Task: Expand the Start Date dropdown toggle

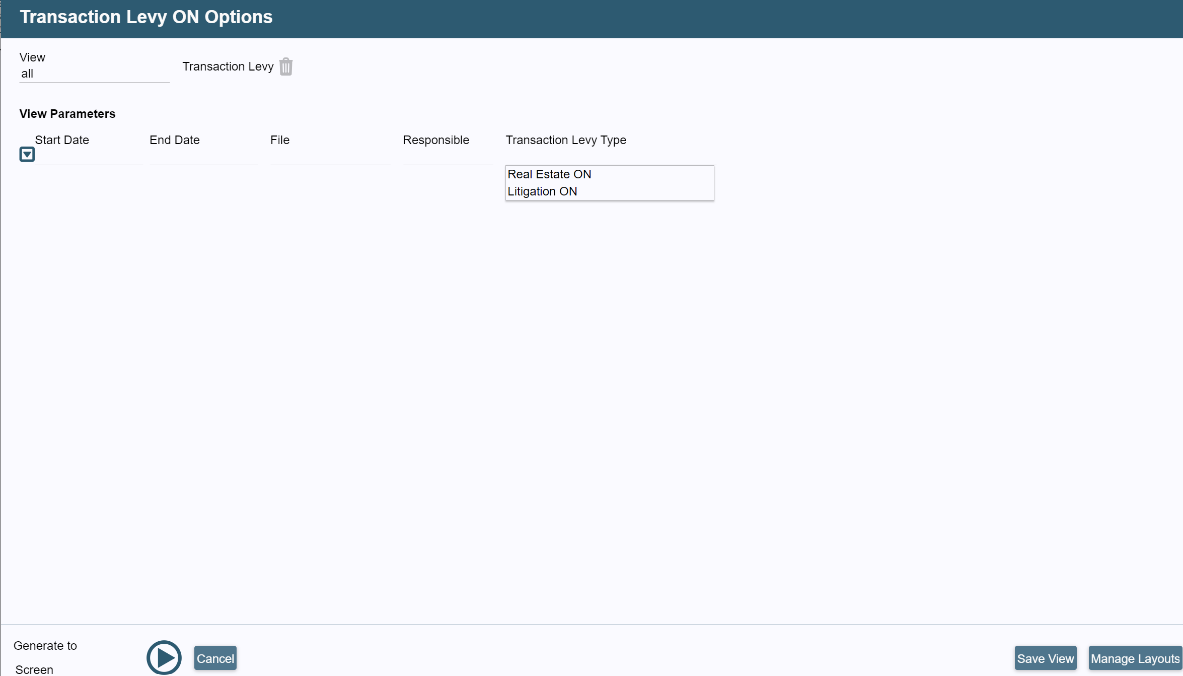Action: tap(27, 154)
